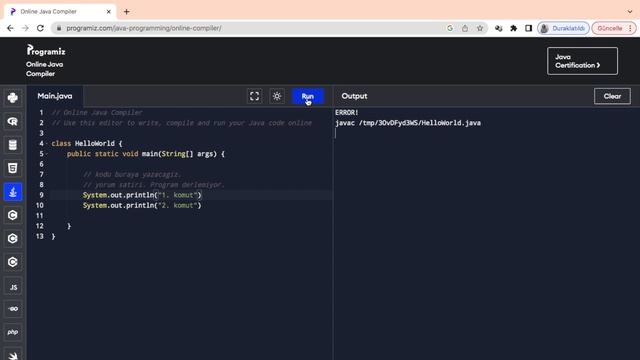Click line number 13 in the gutter

pyautogui.click(x=40, y=236)
